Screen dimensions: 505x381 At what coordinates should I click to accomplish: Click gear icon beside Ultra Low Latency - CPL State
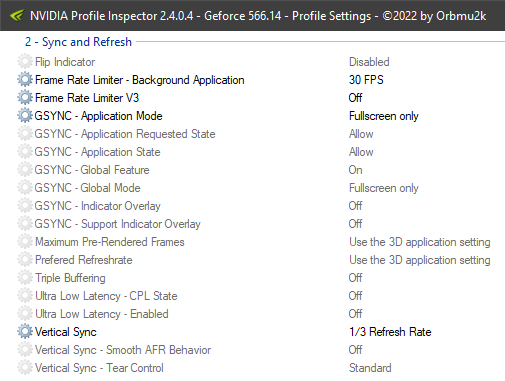coord(25,296)
